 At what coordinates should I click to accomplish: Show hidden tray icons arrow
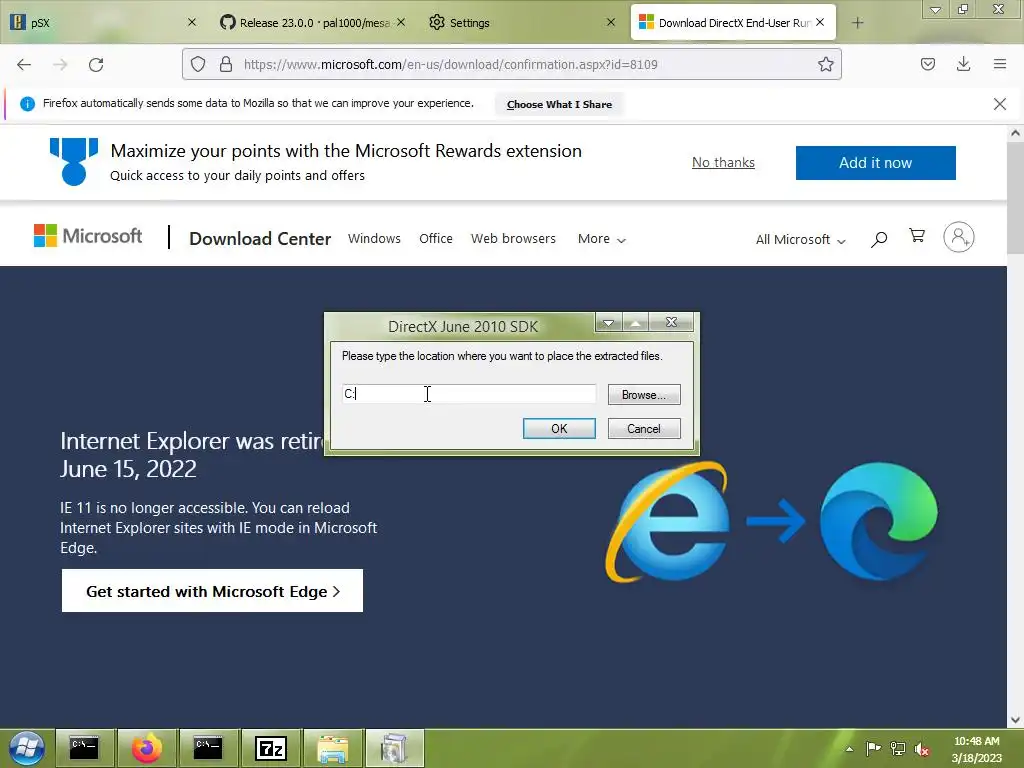pos(850,749)
